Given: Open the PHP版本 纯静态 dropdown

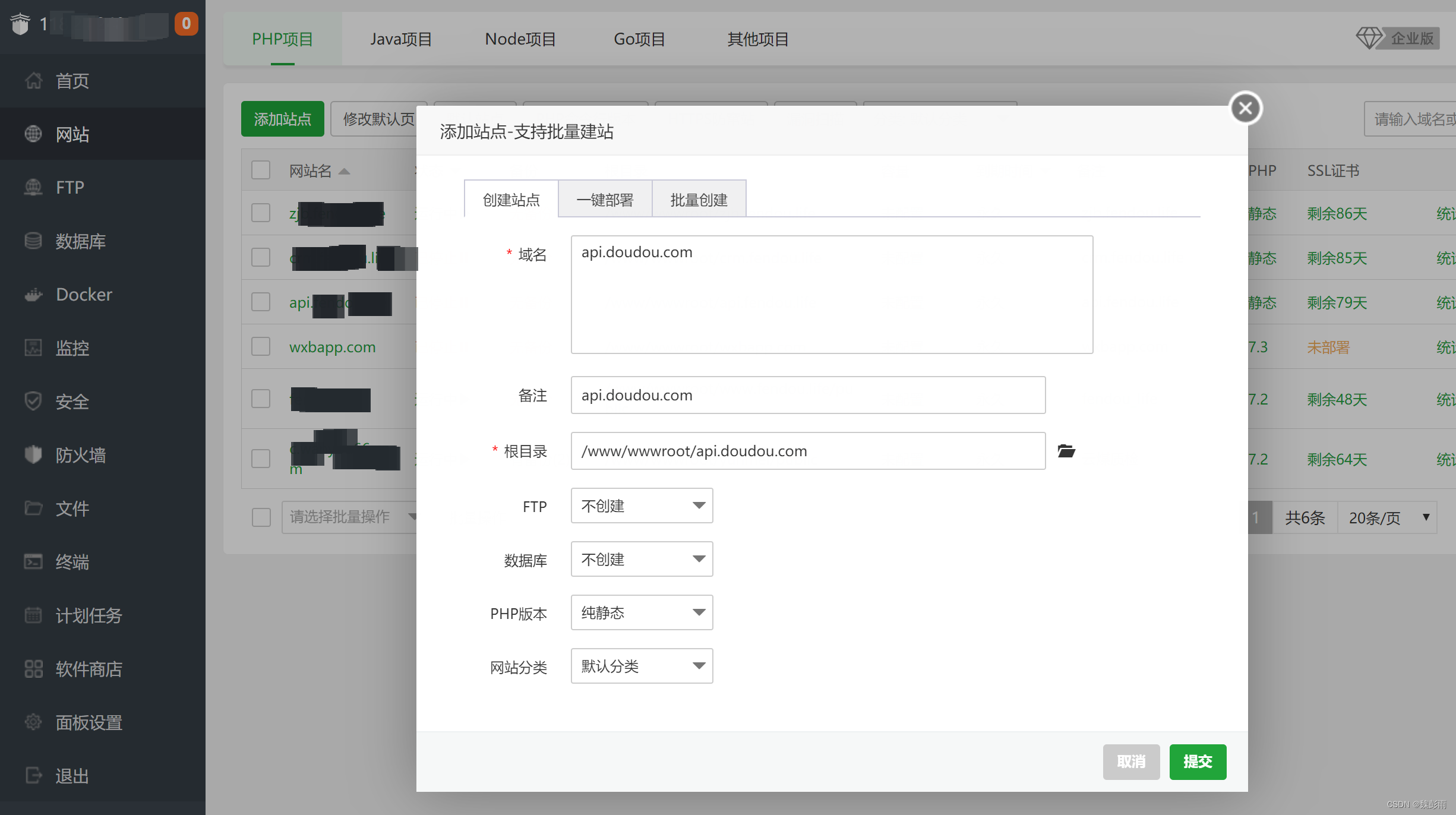Looking at the screenshot, I should click(642, 612).
